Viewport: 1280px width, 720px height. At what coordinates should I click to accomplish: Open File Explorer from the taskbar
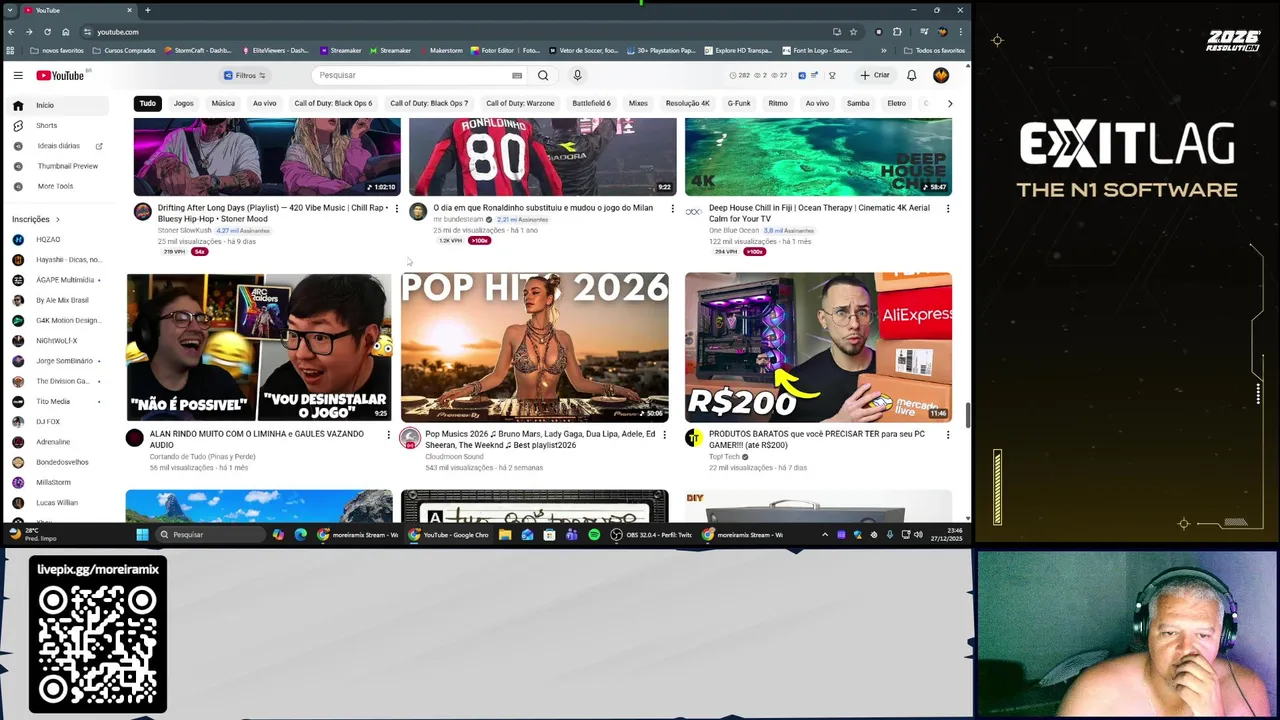(x=505, y=535)
